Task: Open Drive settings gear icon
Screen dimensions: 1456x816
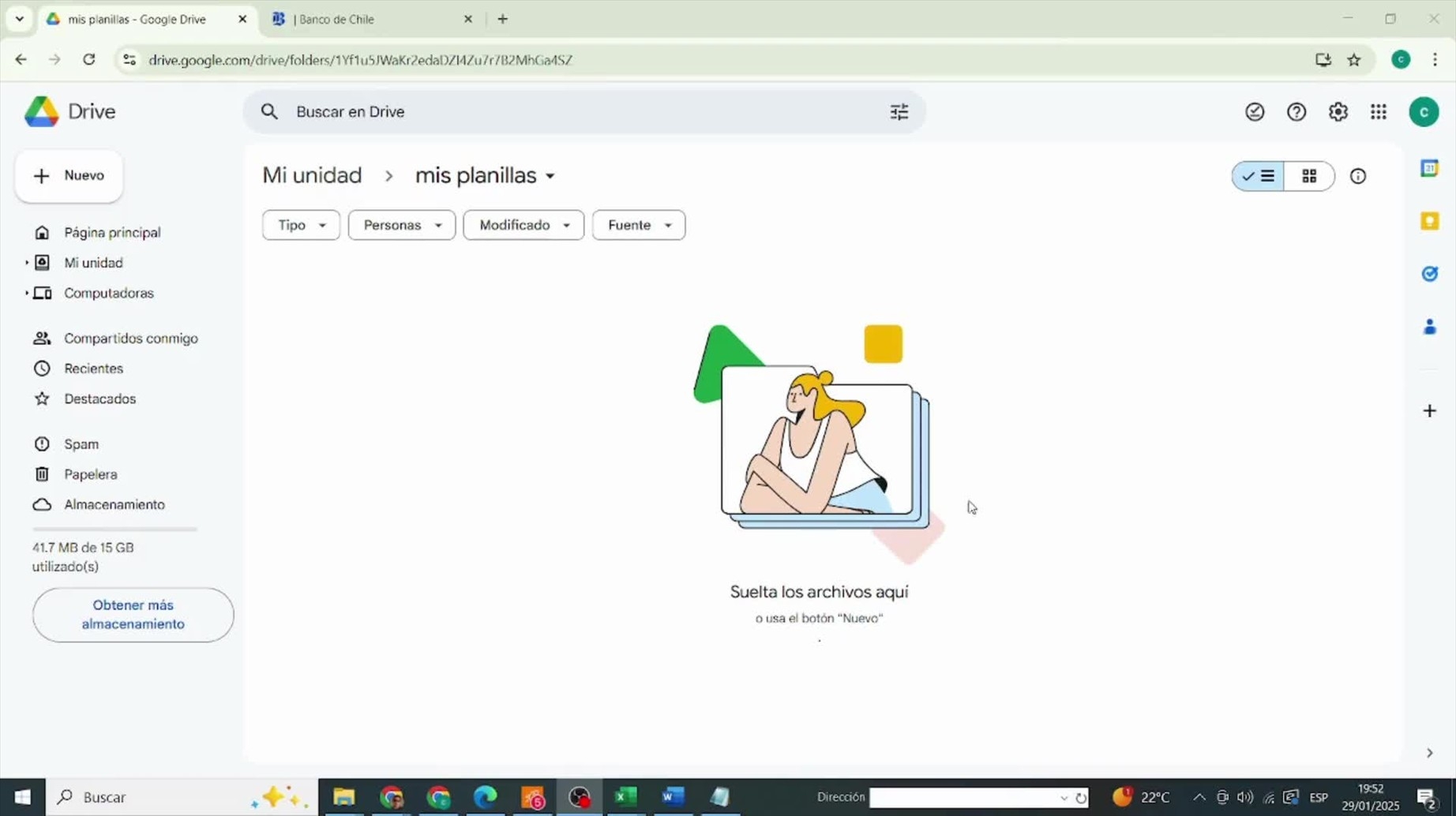Action: 1338,112
